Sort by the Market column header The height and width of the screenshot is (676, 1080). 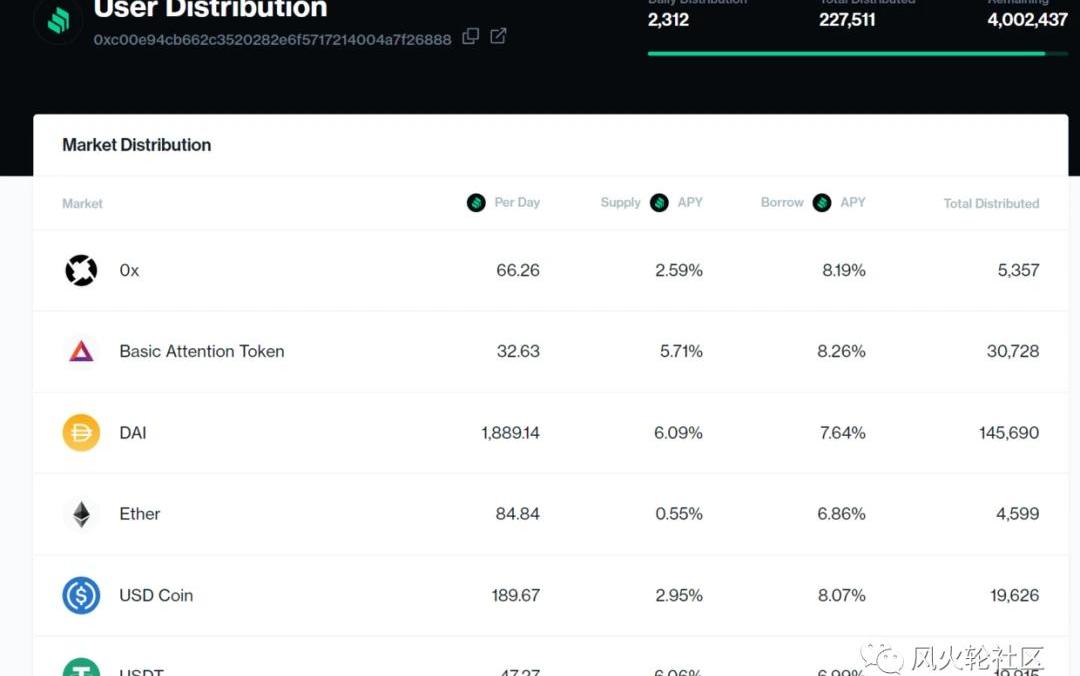click(x=82, y=203)
